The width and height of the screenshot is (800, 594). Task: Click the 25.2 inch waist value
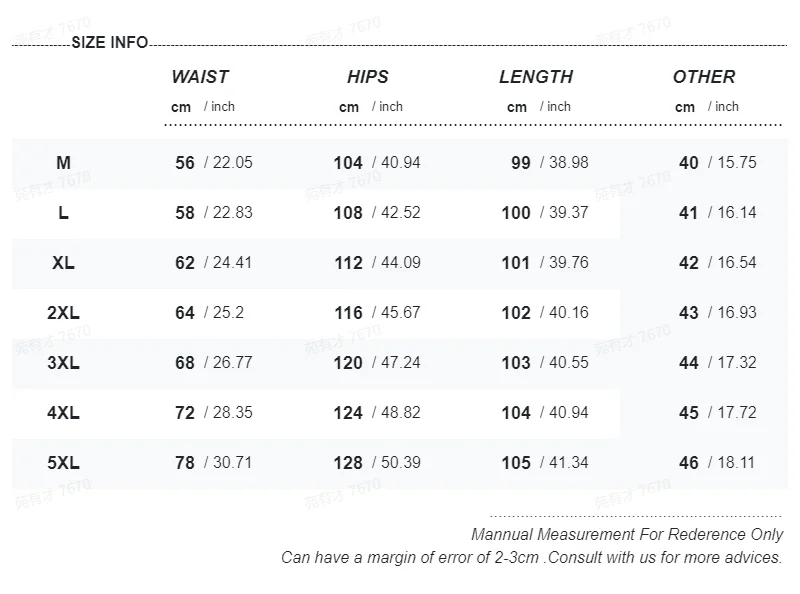point(228,313)
